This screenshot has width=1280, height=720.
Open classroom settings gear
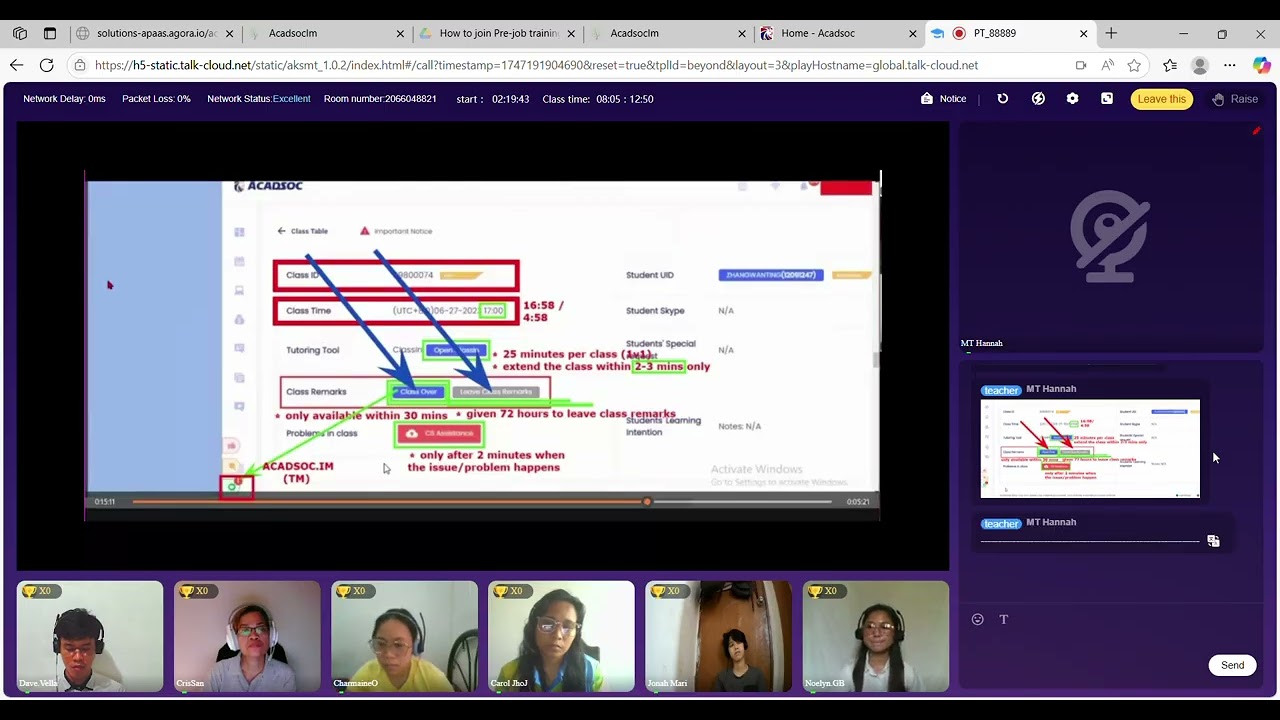pos(1072,99)
